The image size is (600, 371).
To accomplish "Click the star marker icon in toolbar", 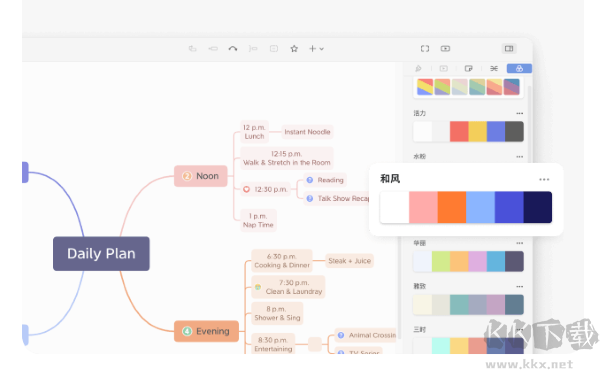I will pyautogui.click(x=294, y=49).
